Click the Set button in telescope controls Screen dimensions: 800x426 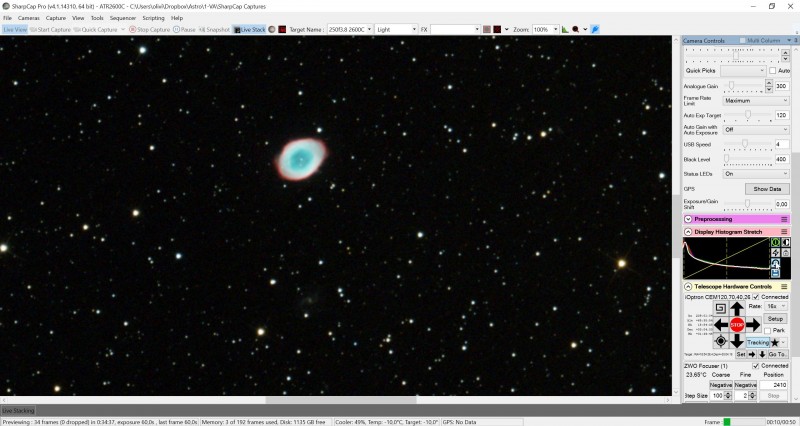click(x=741, y=354)
